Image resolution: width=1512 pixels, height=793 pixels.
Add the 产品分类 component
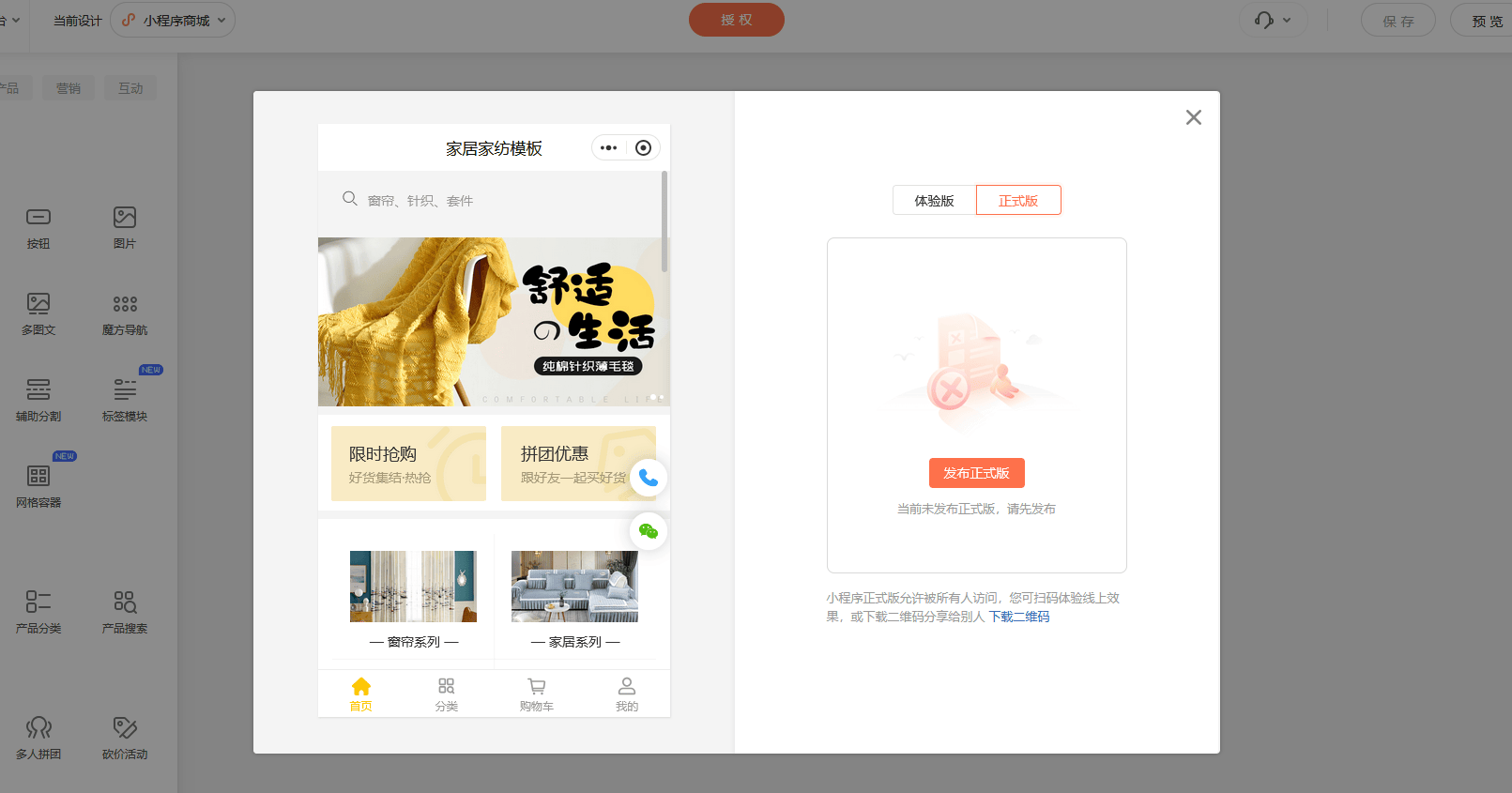[x=38, y=612]
